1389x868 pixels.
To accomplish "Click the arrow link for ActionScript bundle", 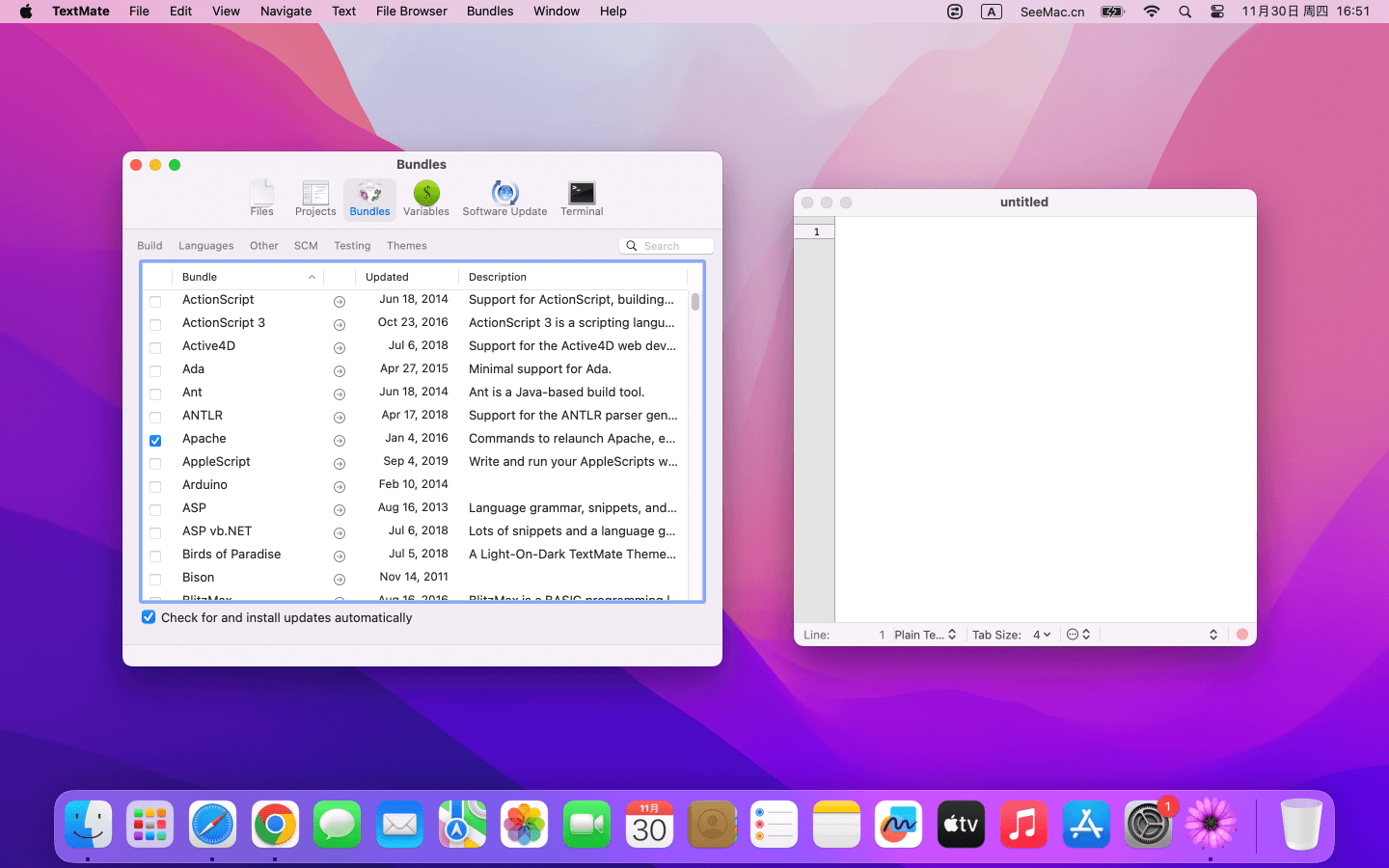I will pyautogui.click(x=340, y=301).
